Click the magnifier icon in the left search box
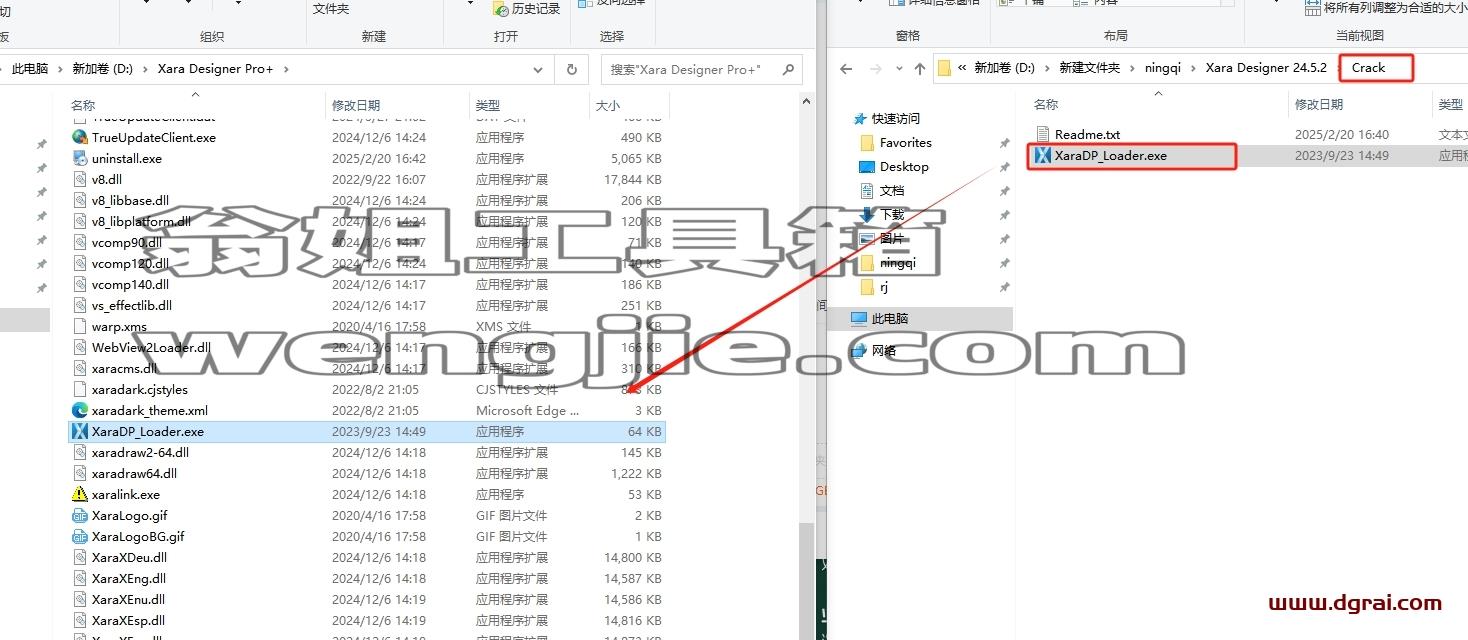The image size is (1468, 640). tap(788, 69)
